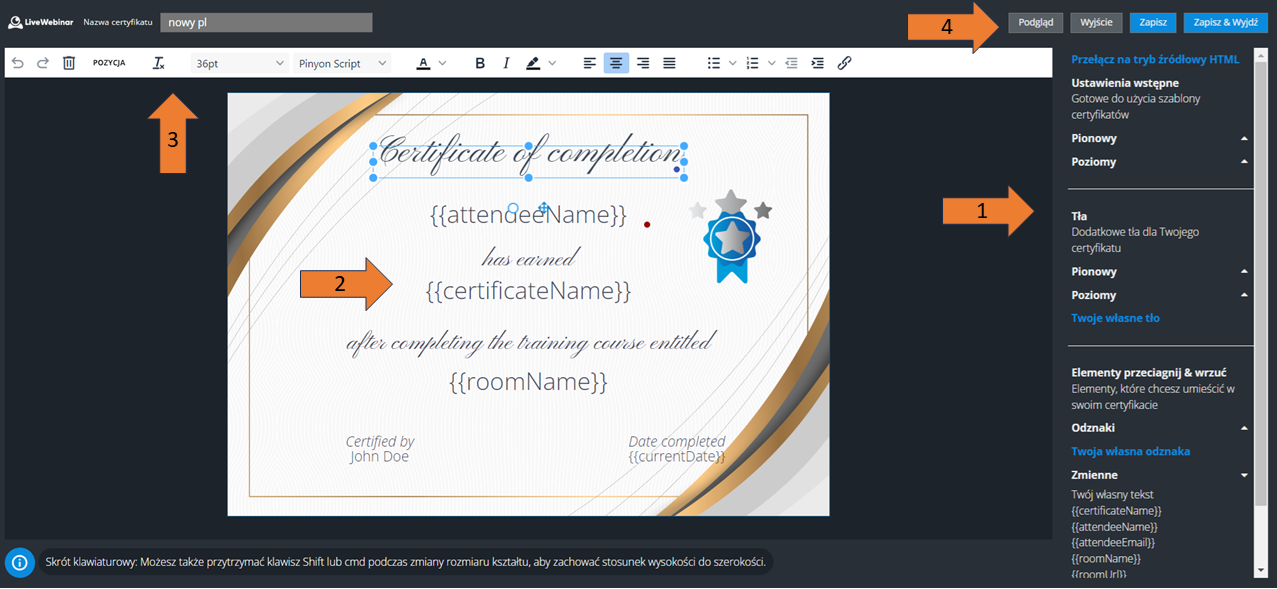Click the Zapisz & Wyjdź button

click(x=1225, y=22)
